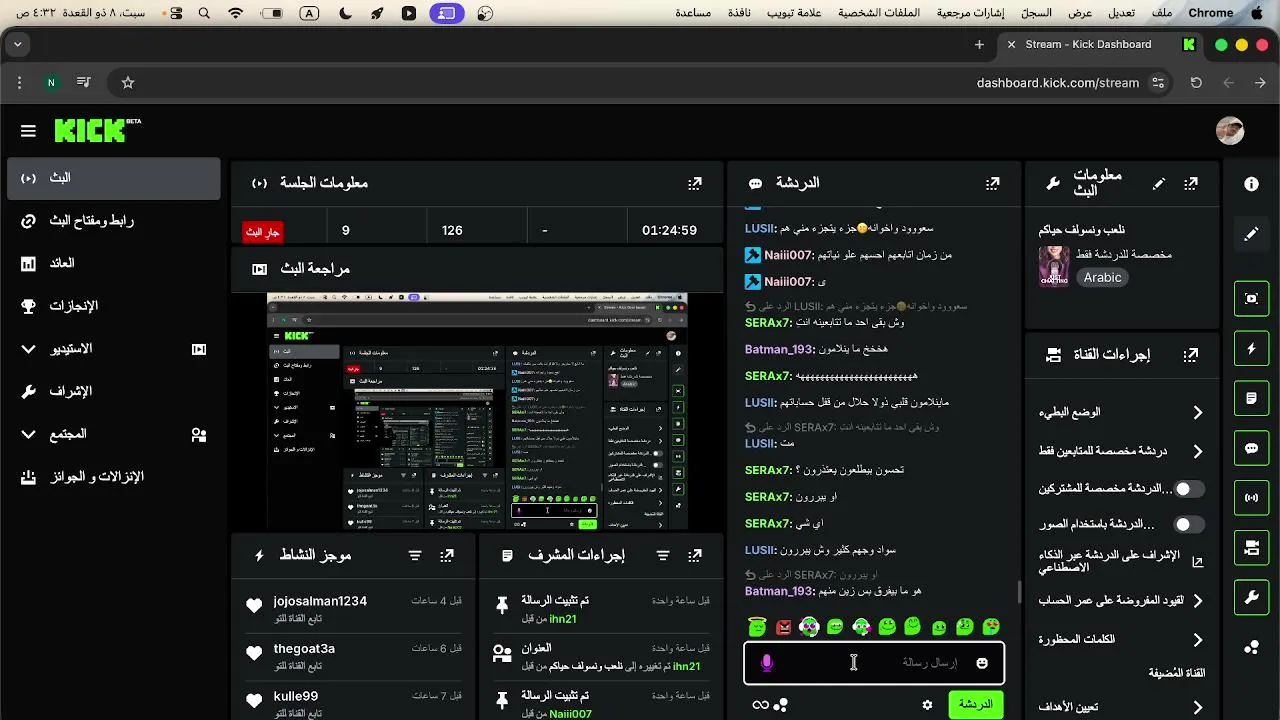Open Drops and Rewards sidebar item
Screen dimensions: 1280x720
point(113,477)
